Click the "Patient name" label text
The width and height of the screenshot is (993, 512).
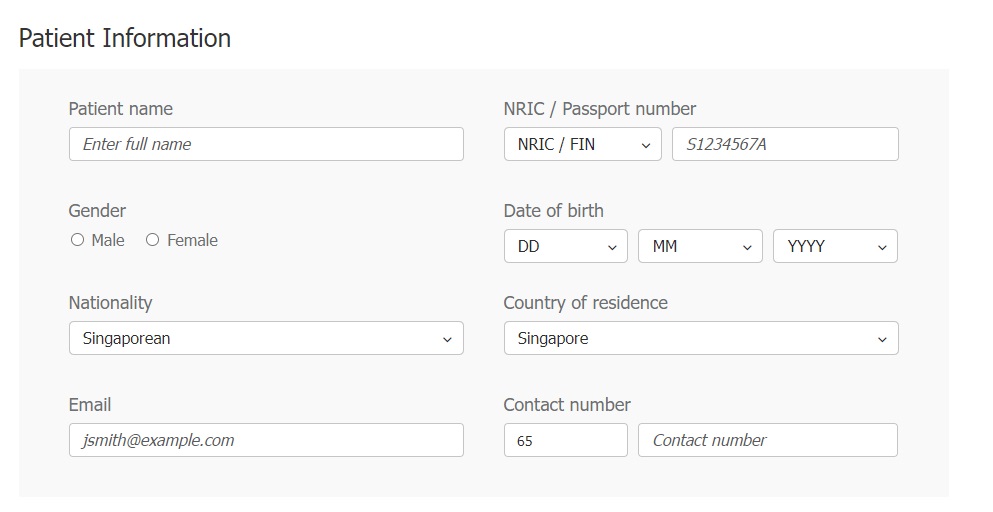point(120,109)
